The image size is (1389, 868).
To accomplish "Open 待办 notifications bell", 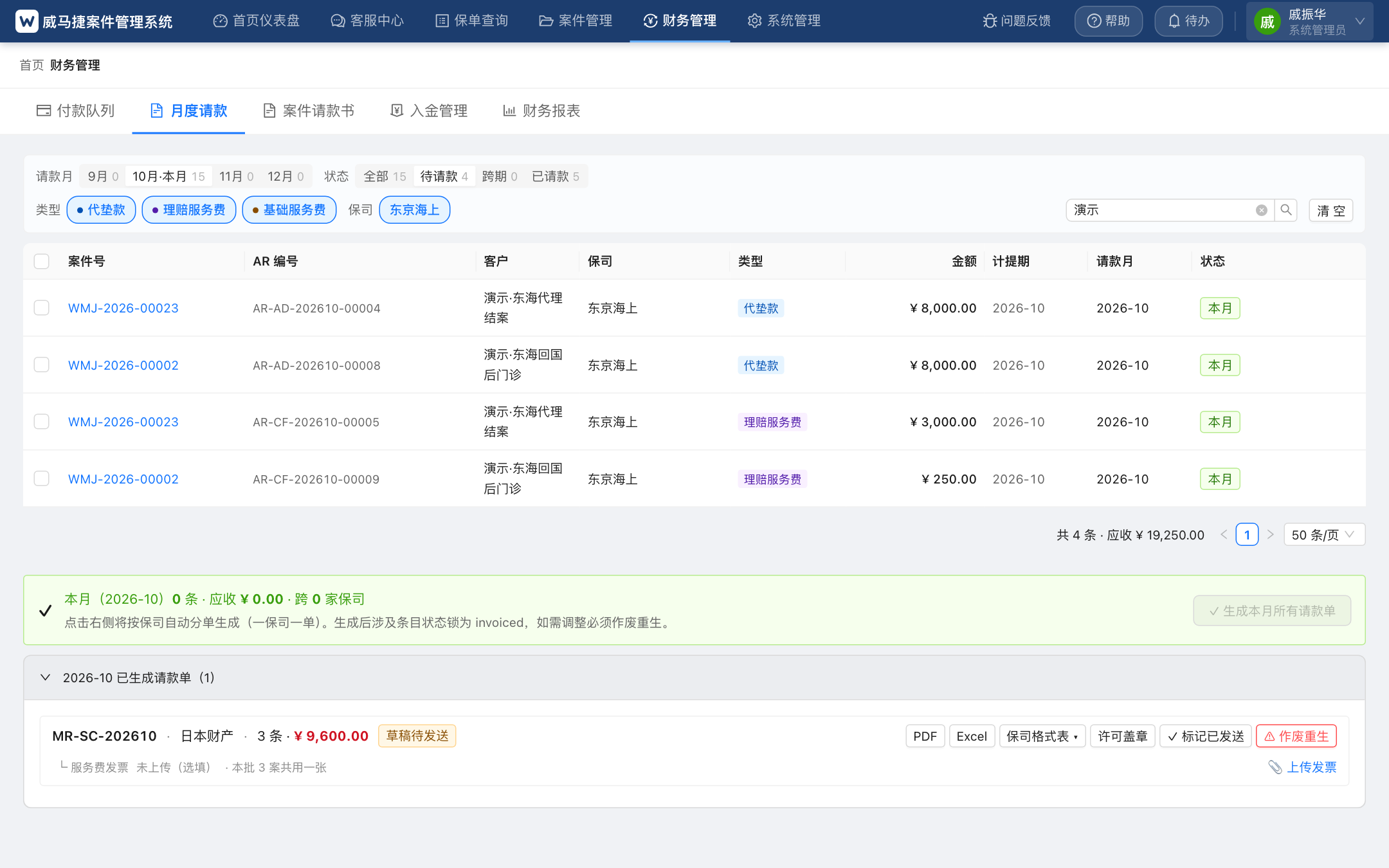I will point(1188,21).
